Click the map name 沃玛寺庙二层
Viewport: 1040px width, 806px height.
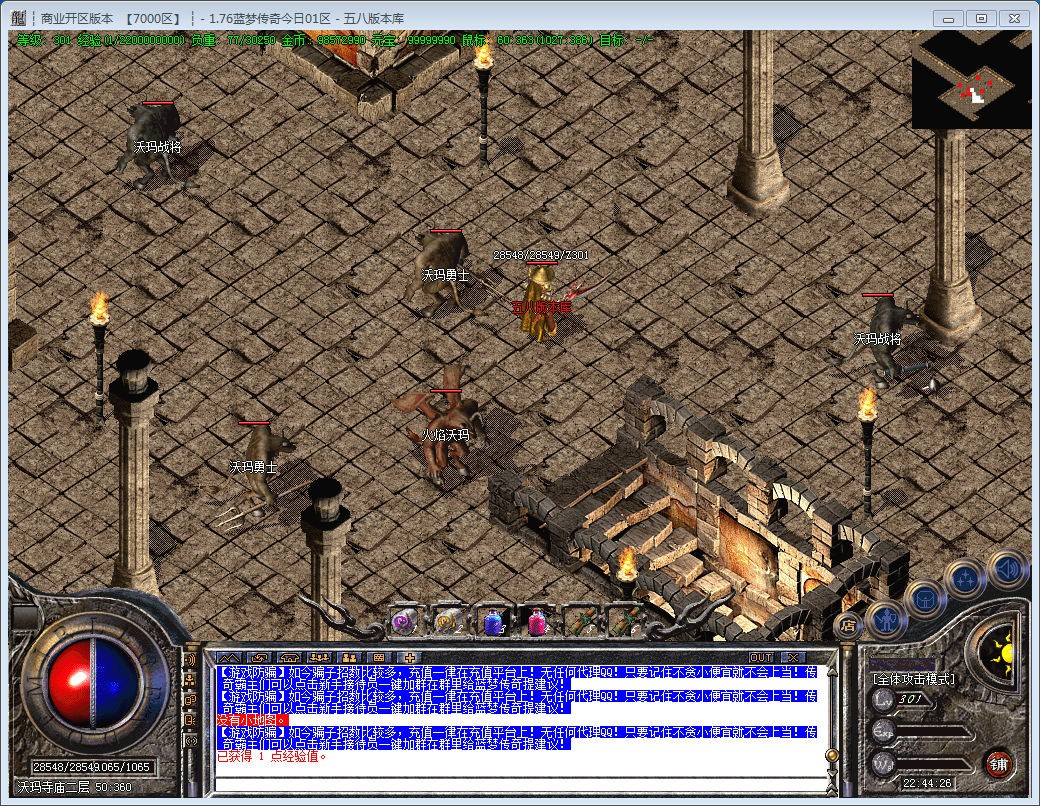pyautogui.click(x=54, y=787)
